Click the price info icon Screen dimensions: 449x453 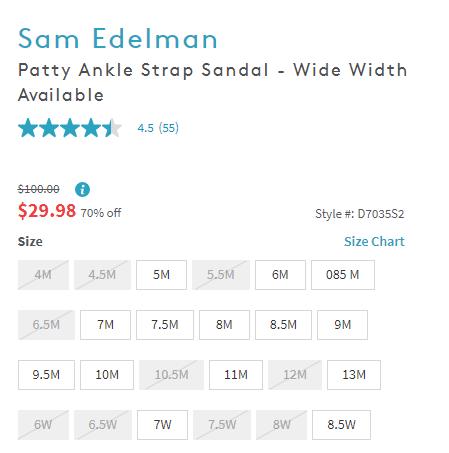tap(82, 190)
